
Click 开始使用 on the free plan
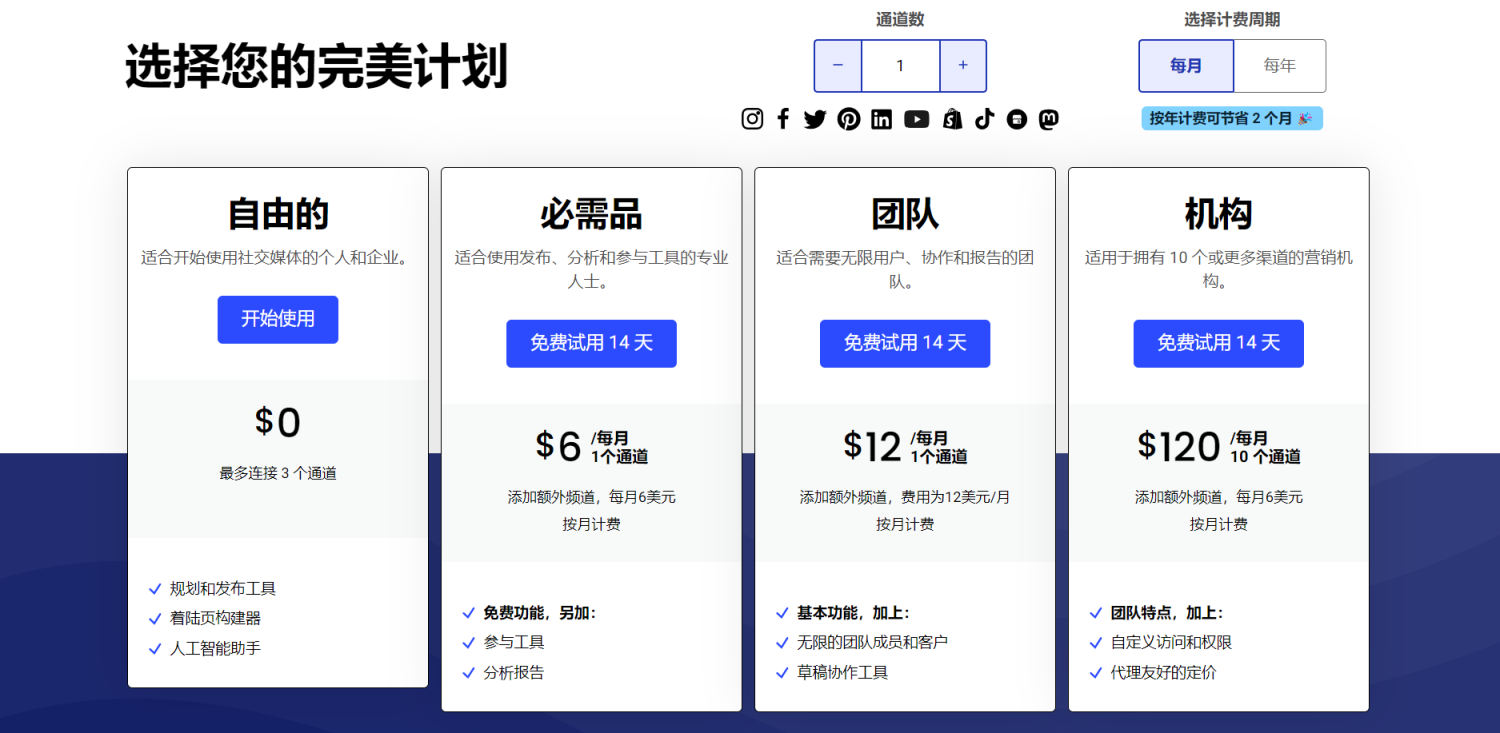[278, 319]
